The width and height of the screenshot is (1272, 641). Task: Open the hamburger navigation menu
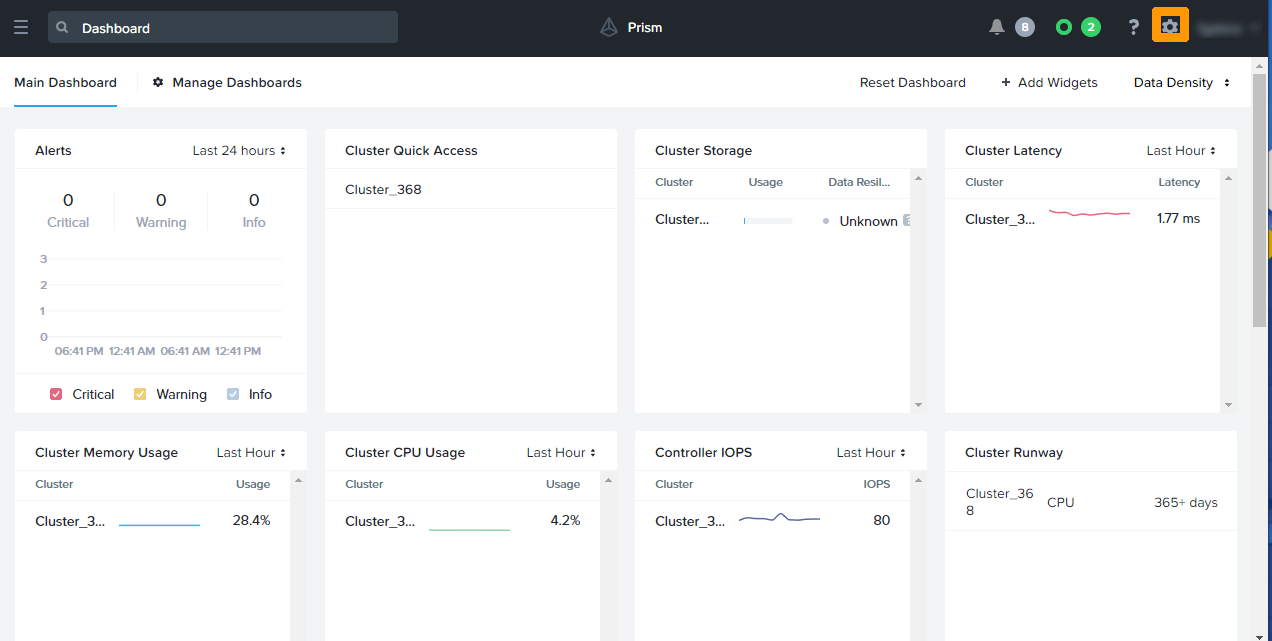tap(21, 27)
